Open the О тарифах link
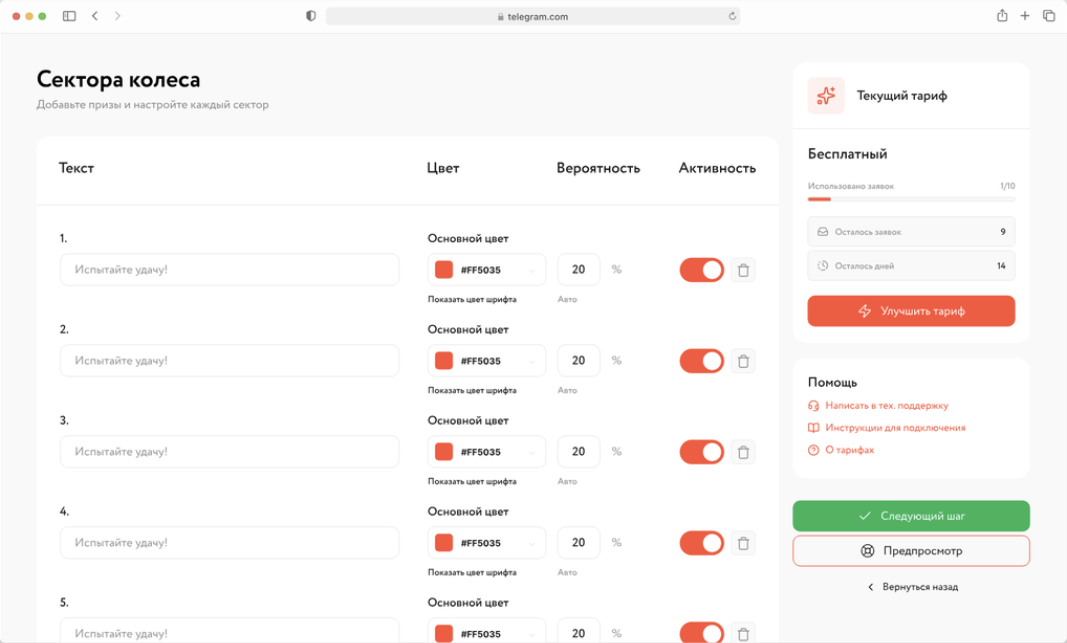This screenshot has height=643, width=1067. point(849,450)
